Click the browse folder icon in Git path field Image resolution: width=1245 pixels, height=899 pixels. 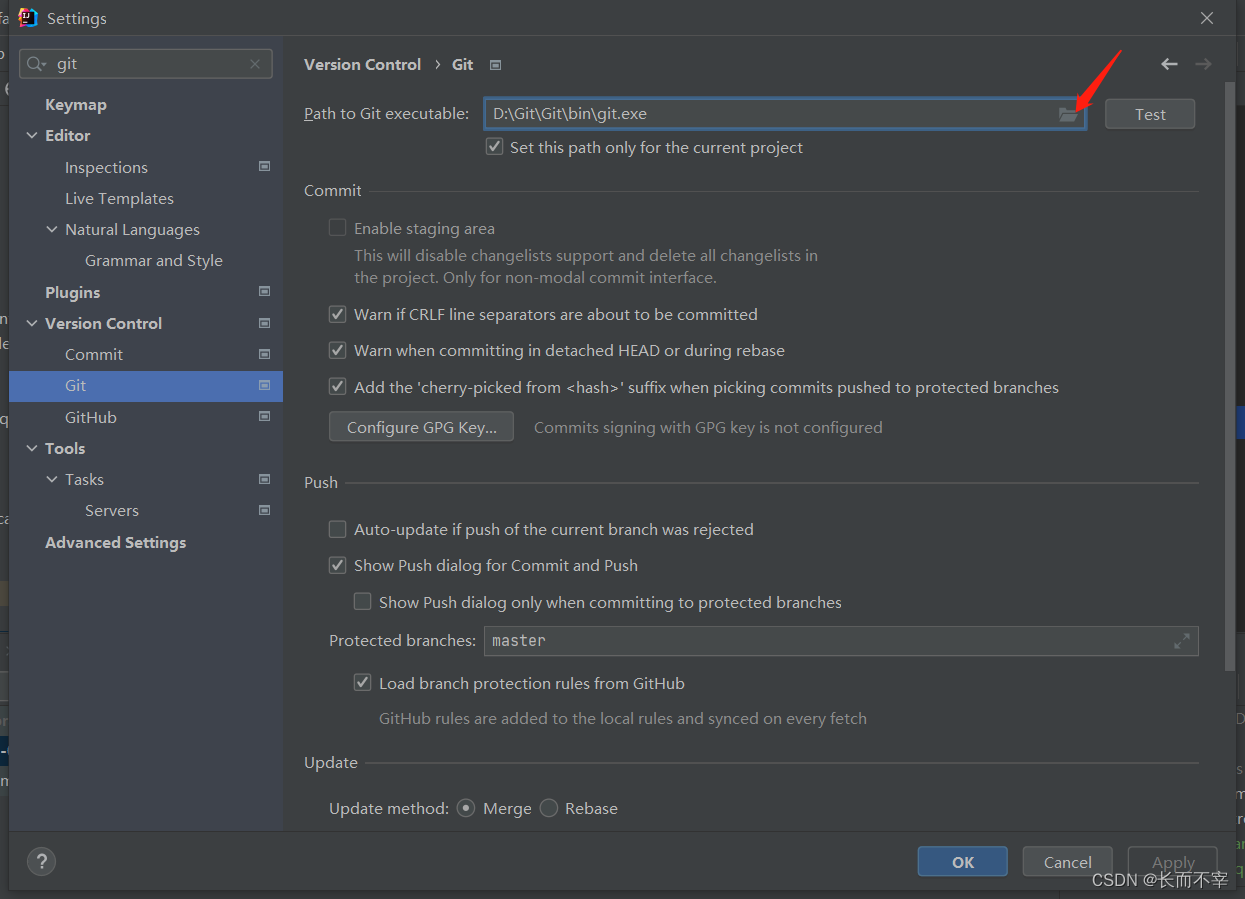1068,115
